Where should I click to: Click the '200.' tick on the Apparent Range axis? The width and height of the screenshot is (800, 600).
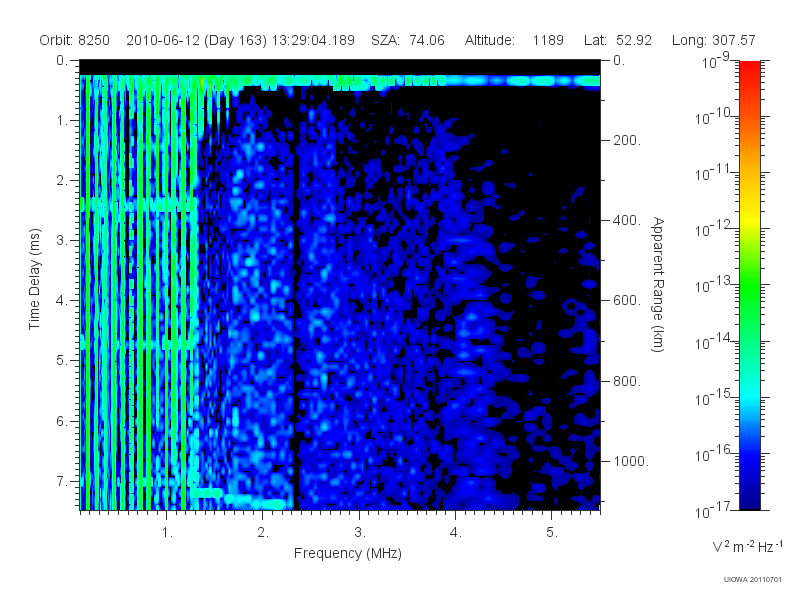(x=627, y=140)
